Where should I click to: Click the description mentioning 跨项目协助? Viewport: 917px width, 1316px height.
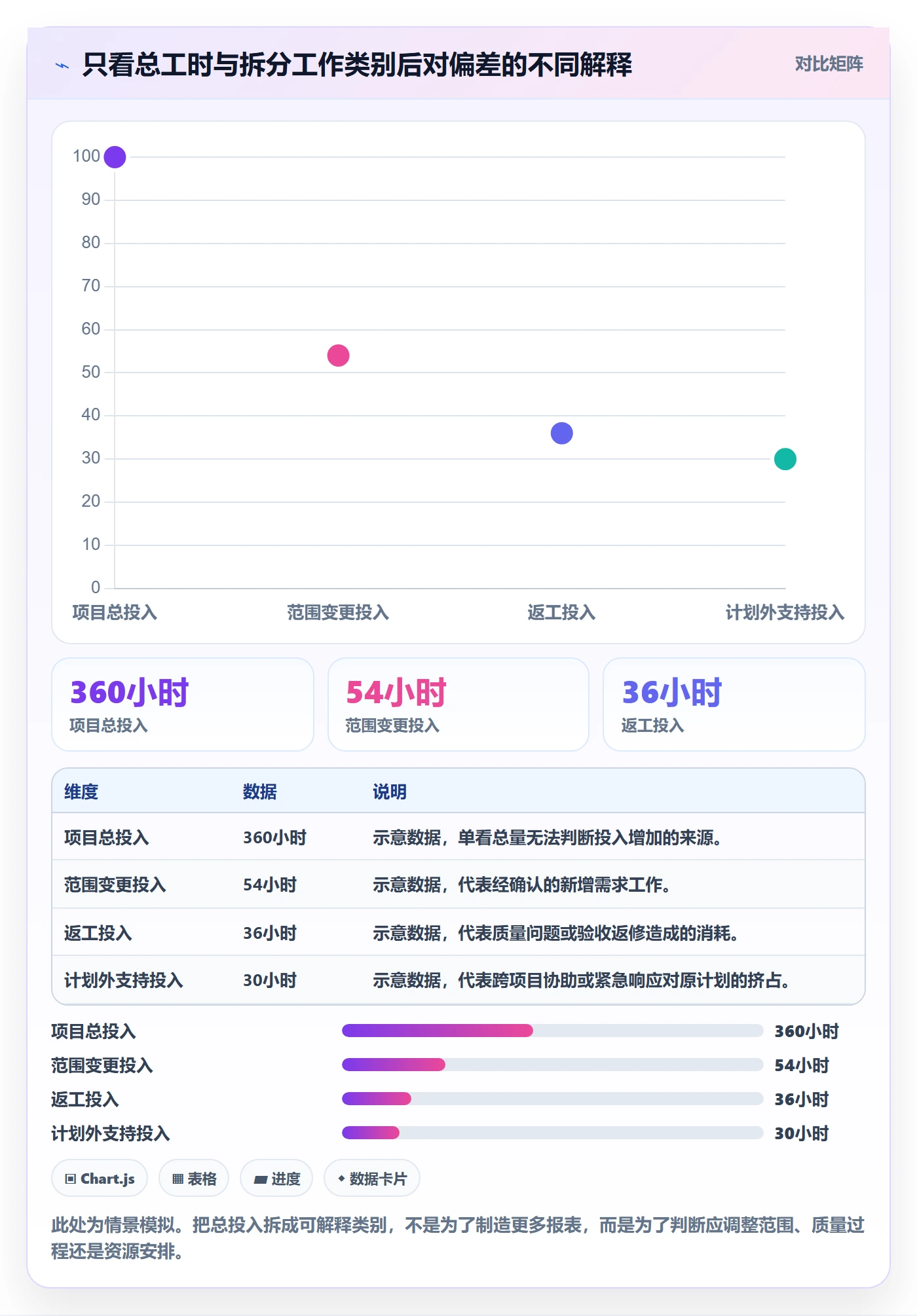[x=581, y=980]
